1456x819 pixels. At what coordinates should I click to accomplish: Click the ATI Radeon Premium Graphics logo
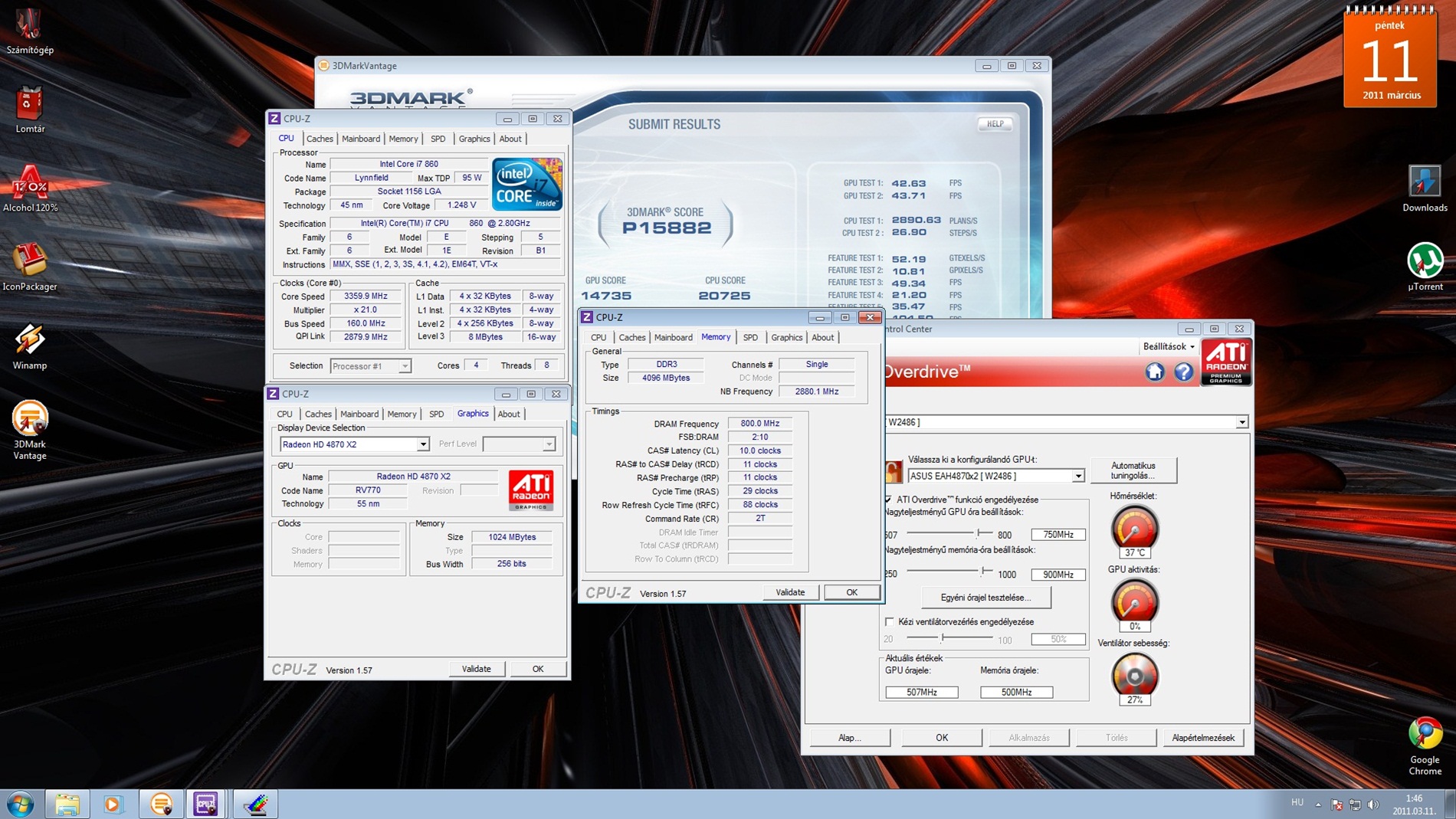coord(1226,362)
